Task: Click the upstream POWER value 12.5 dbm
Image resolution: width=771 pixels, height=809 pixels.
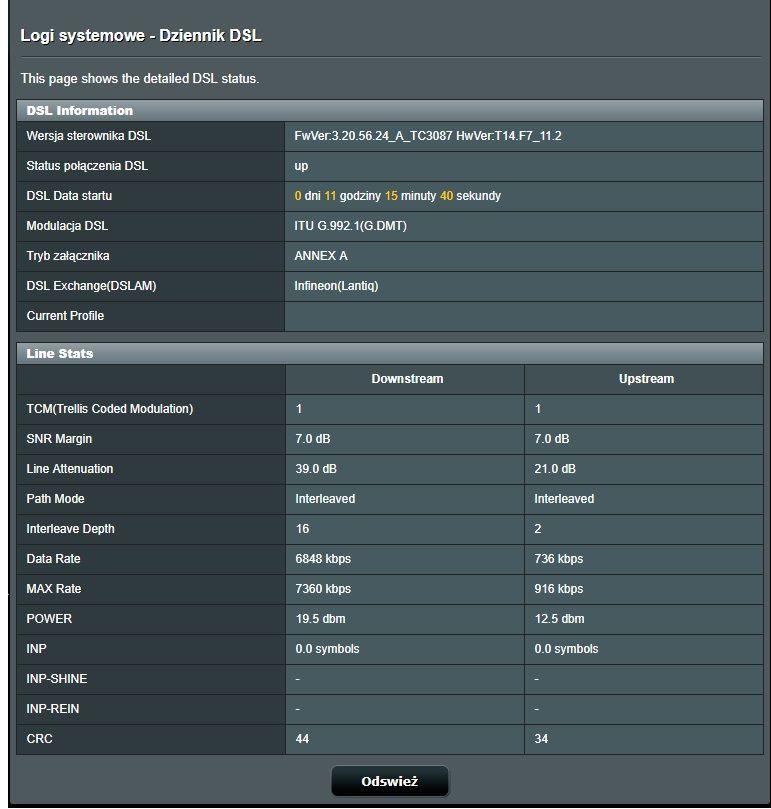Action: click(x=559, y=619)
